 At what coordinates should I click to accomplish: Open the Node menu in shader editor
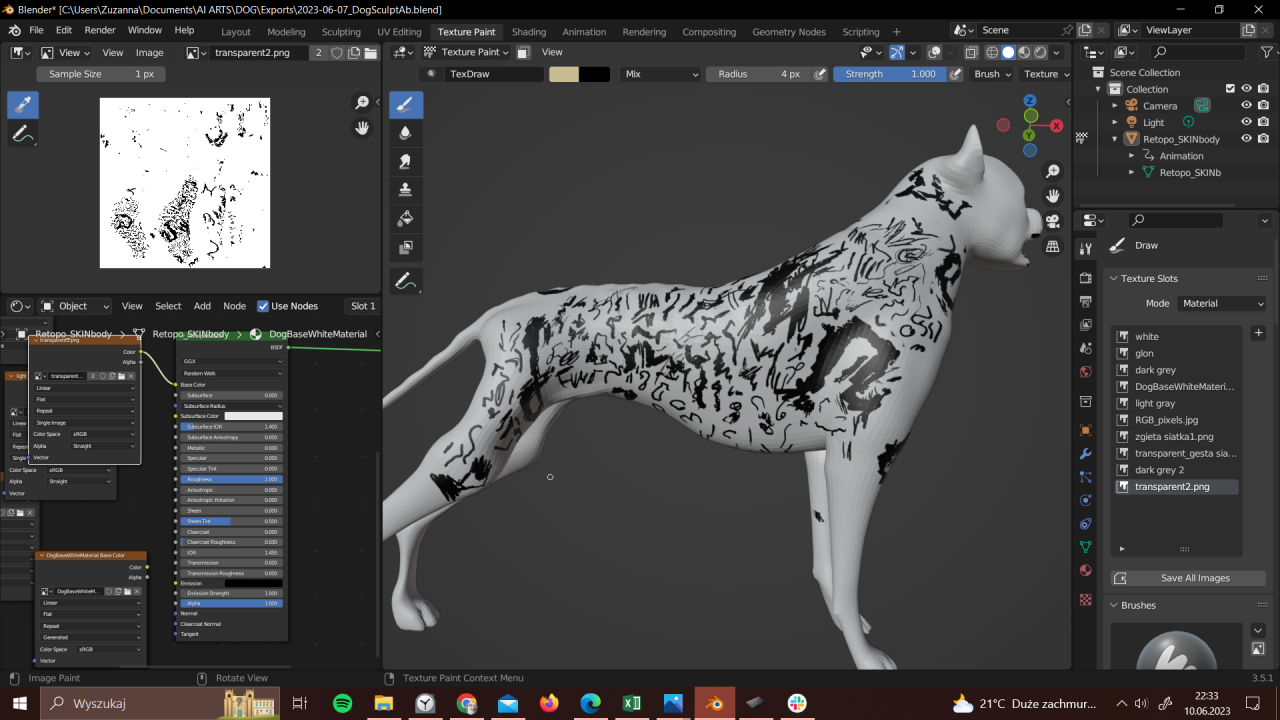(234, 306)
